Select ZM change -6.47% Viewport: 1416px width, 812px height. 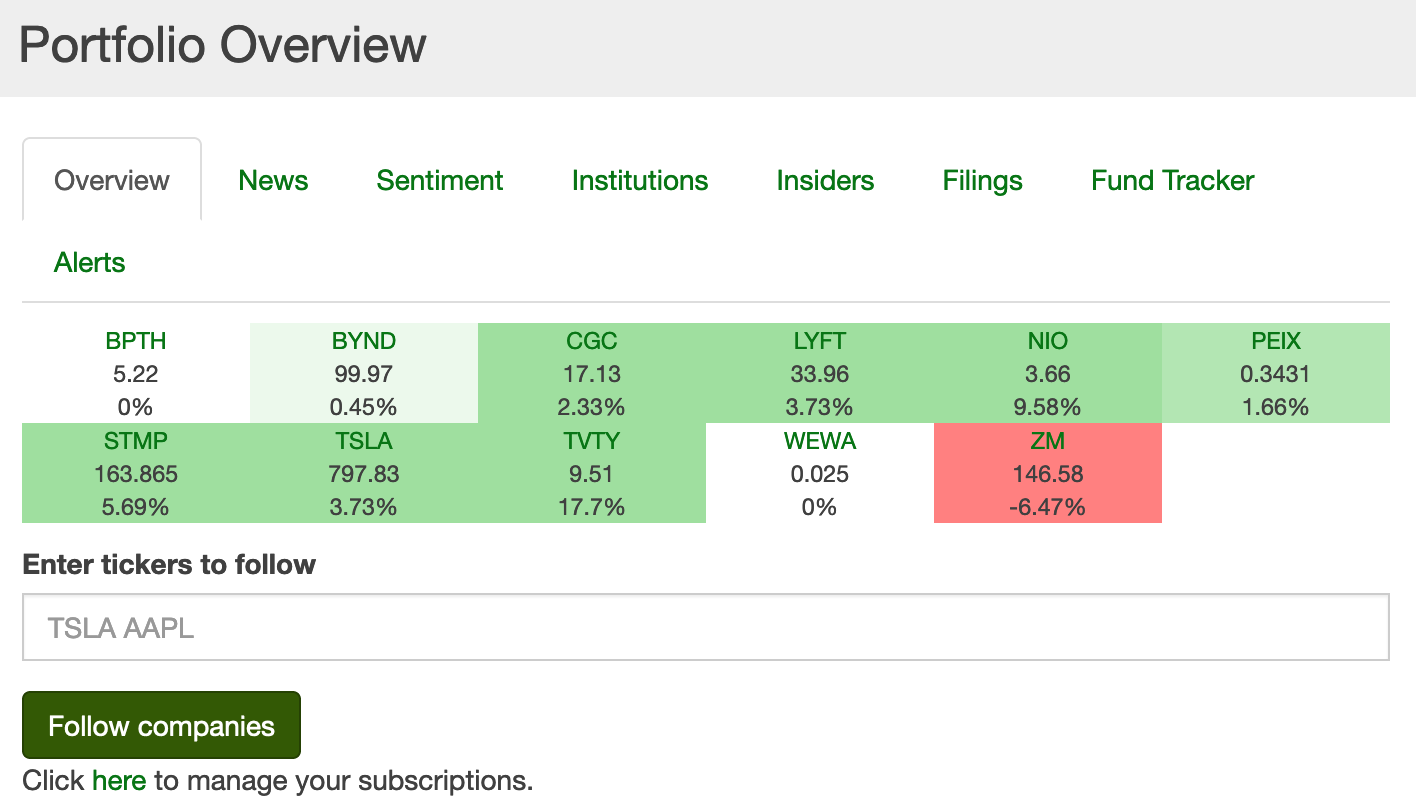(1048, 507)
